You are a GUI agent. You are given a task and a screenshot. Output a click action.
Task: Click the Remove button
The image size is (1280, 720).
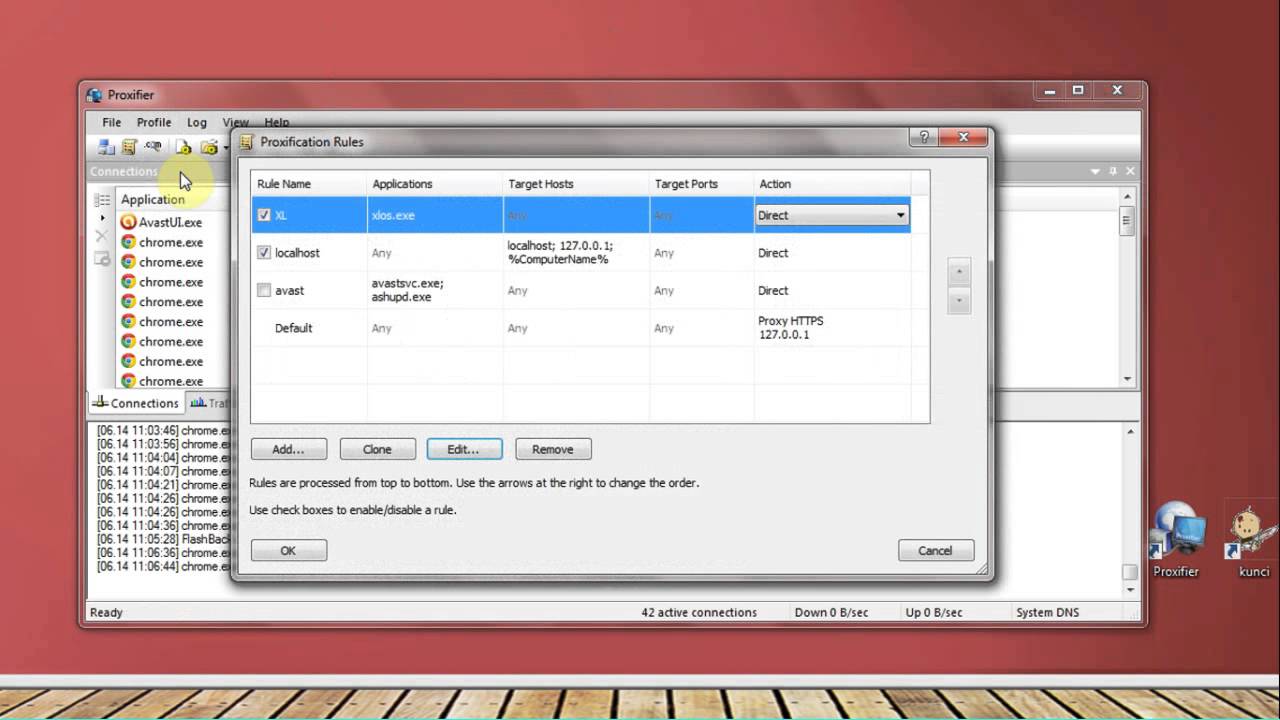point(553,449)
